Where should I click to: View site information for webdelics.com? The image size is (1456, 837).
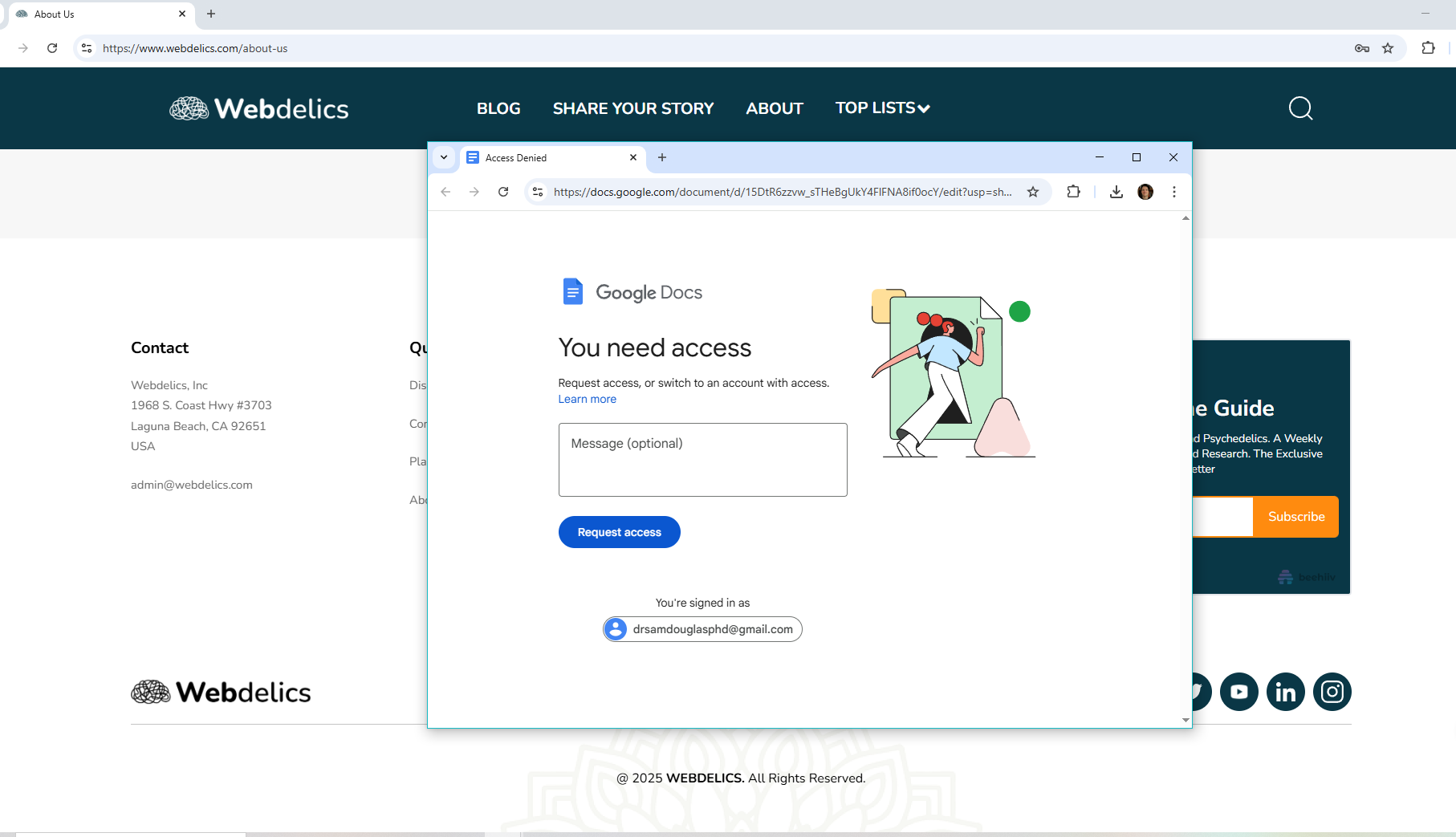click(87, 48)
